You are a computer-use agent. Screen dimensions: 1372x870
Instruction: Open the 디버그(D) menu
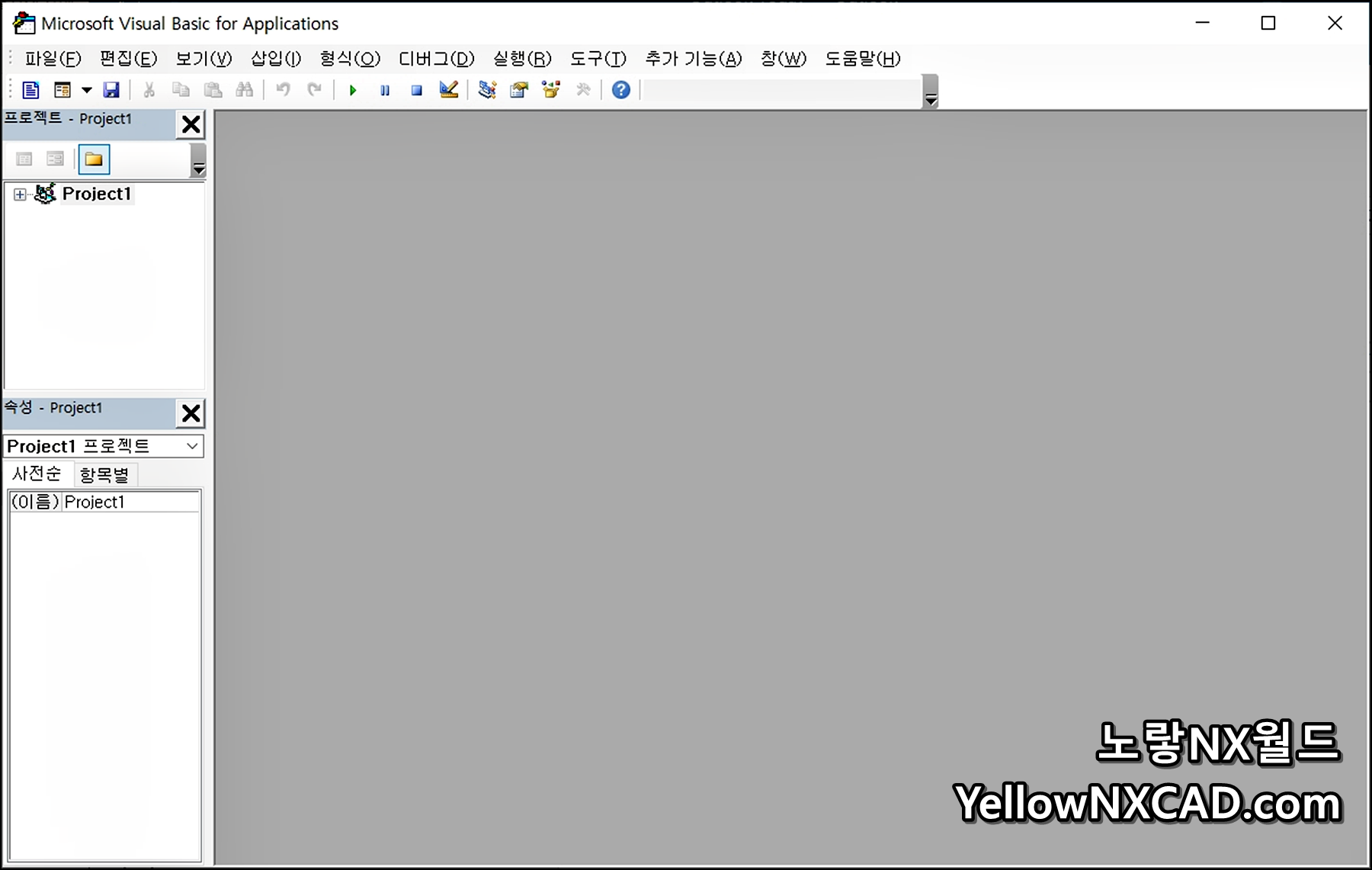(437, 59)
